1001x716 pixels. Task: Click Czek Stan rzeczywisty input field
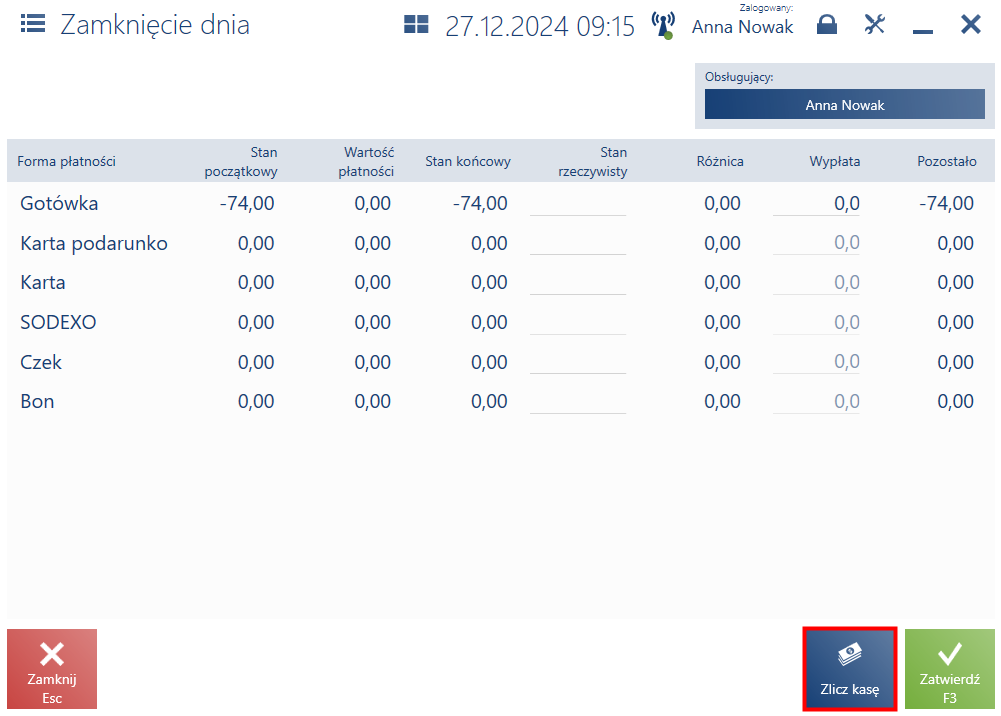[578, 362]
